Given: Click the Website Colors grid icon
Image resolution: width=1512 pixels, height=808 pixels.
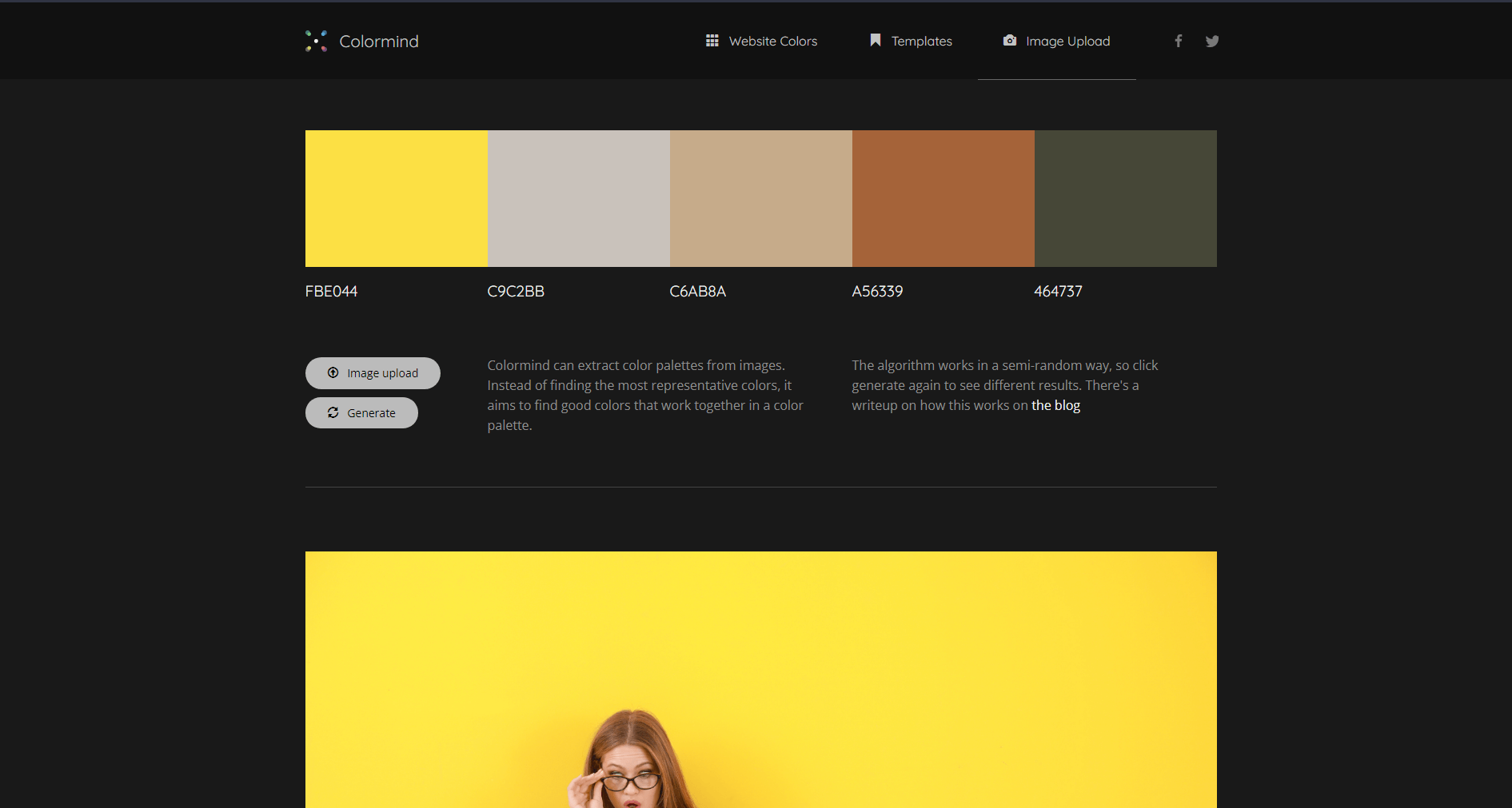Looking at the screenshot, I should [712, 40].
